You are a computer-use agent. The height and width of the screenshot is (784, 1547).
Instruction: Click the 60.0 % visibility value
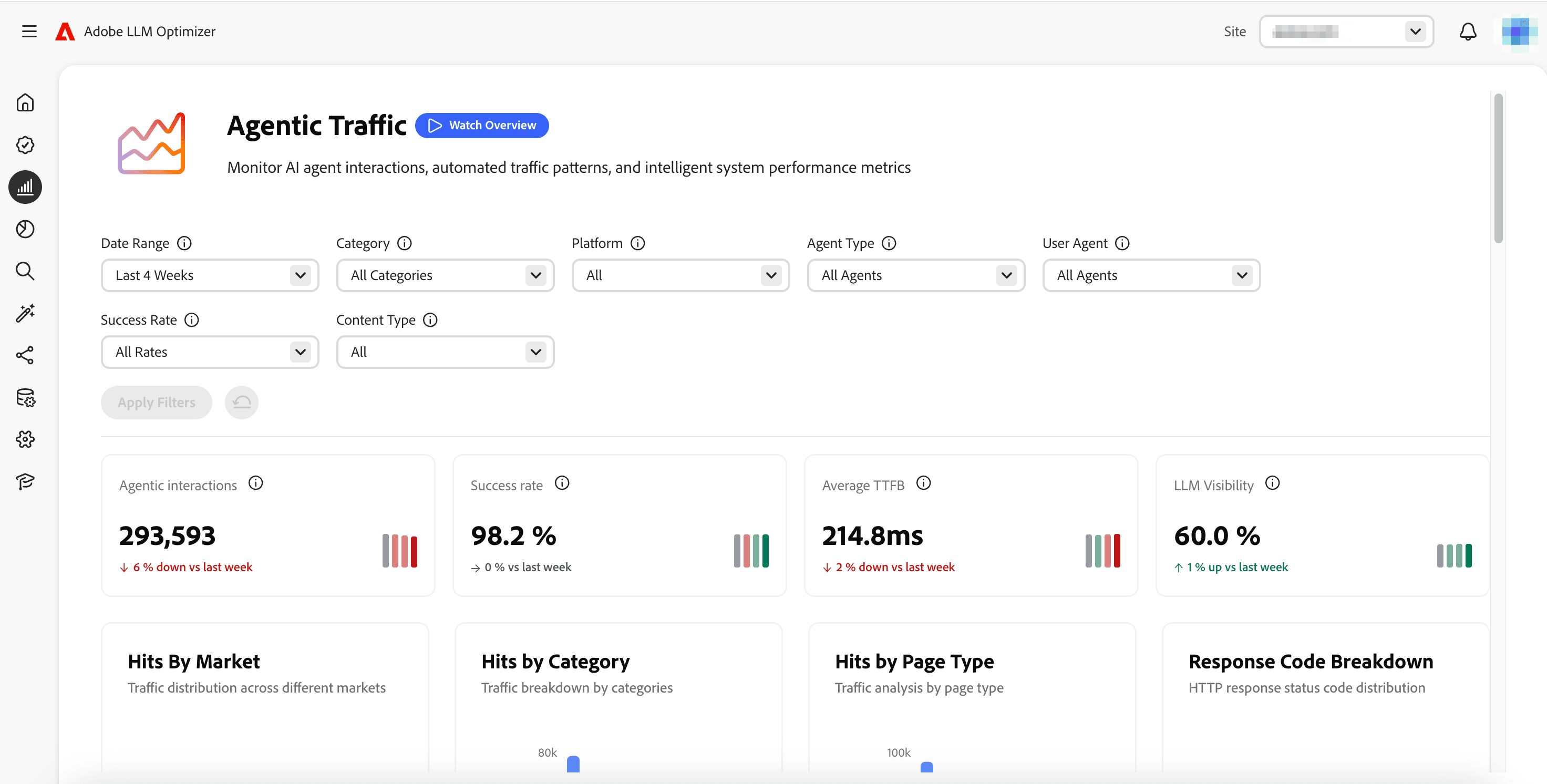click(x=1216, y=536)
